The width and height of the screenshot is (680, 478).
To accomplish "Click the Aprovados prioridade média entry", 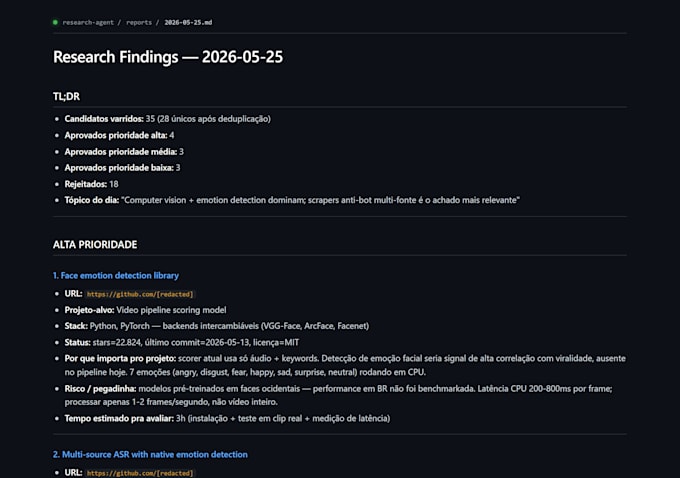I will (x=124, y=152).
